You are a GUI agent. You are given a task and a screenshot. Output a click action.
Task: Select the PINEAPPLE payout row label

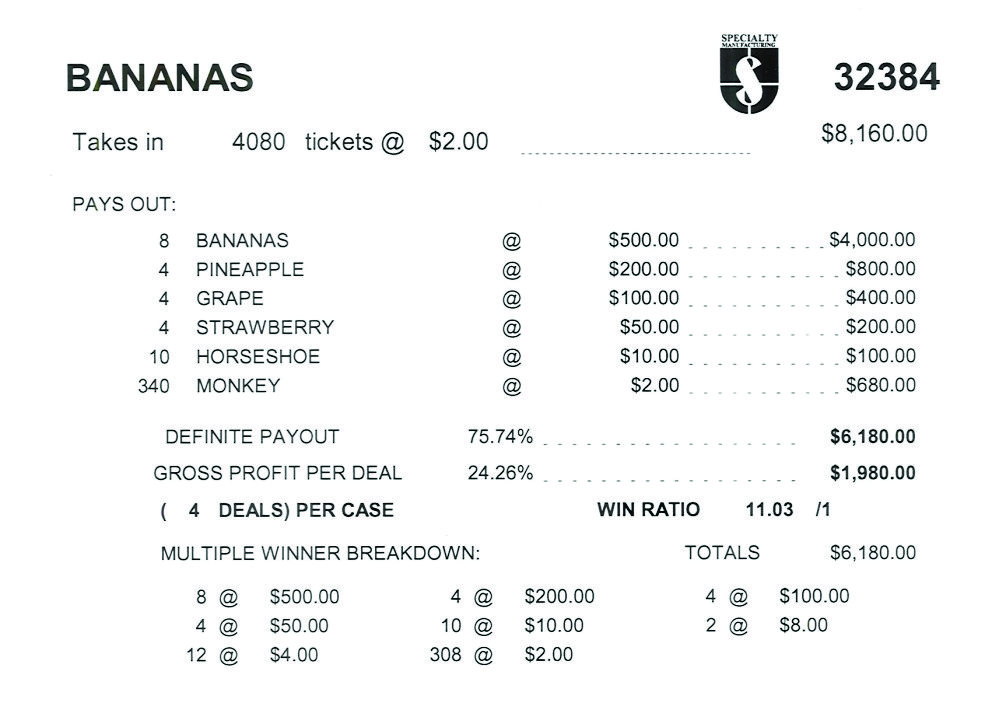249,270
